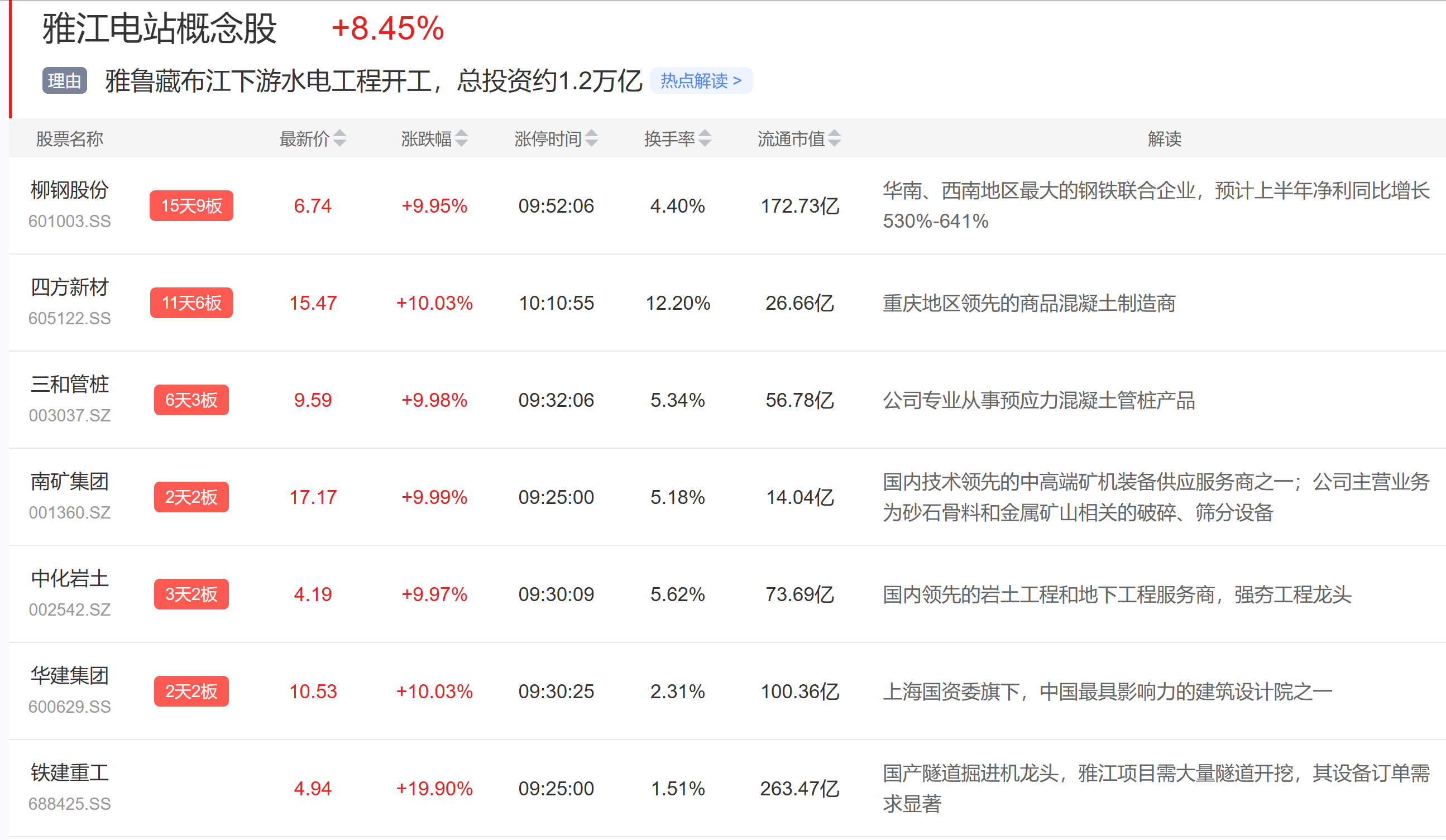Select stock code 002542.SZ
The width and height of the screenshot is (1446, 840).
69,609
